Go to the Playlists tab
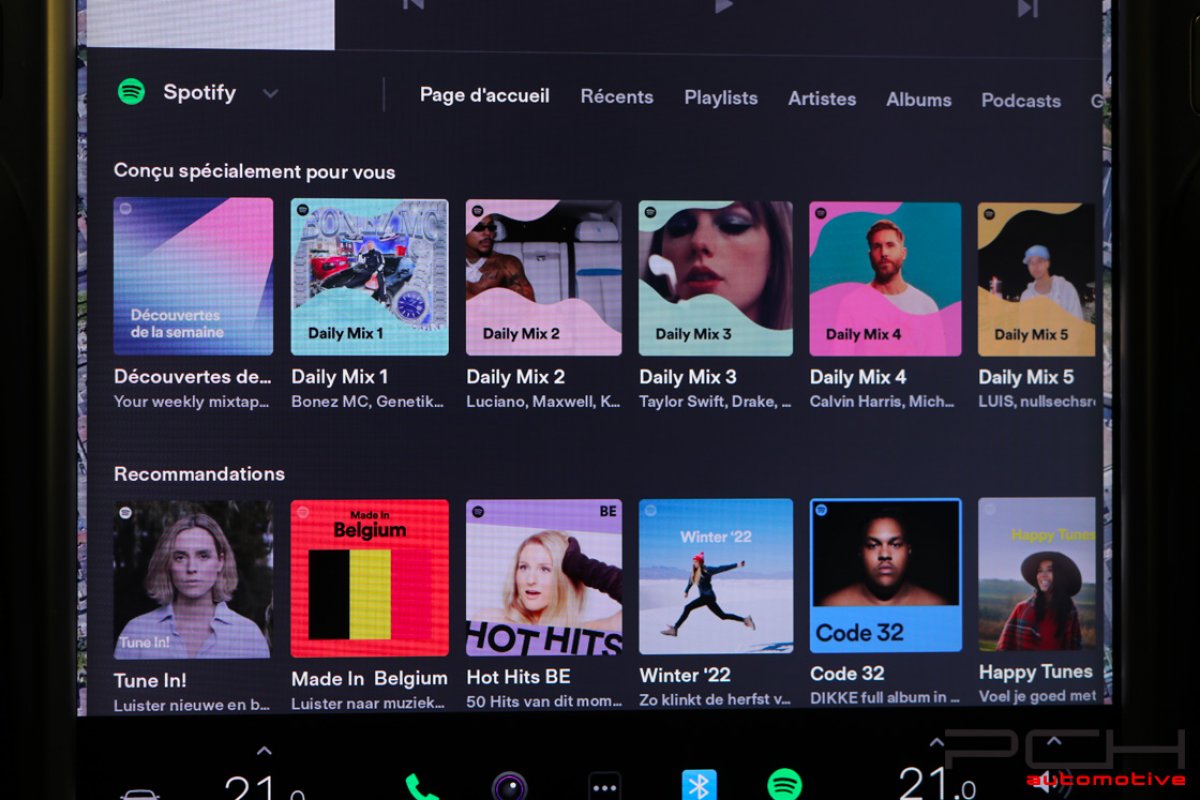 pyautogui.click(x=721, y=98)
